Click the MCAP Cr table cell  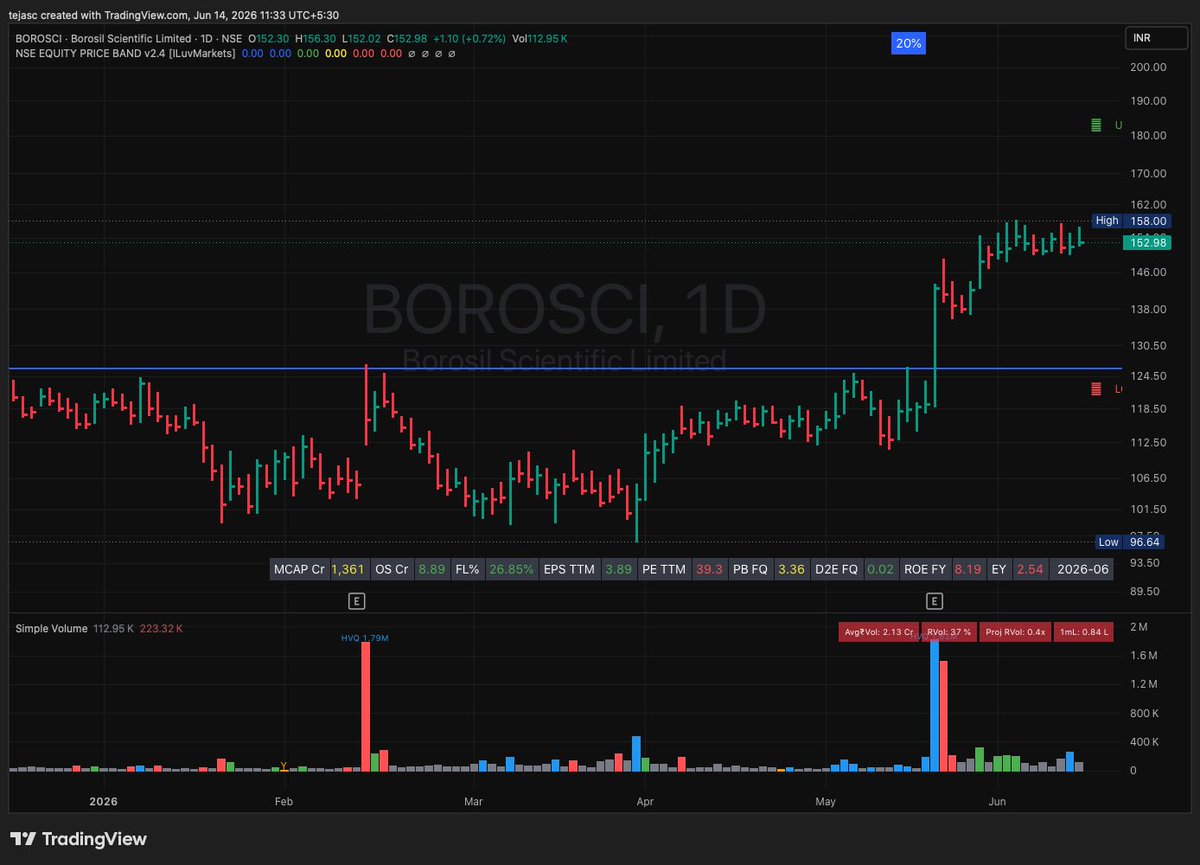[x=299, y=569]
